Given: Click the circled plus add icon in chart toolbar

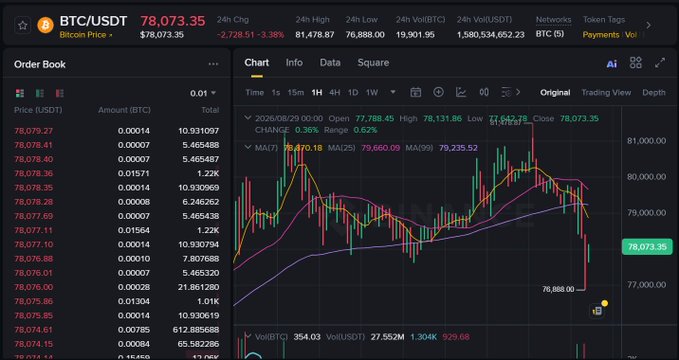Looking at the screenshot, I should [x=438, y=92].
